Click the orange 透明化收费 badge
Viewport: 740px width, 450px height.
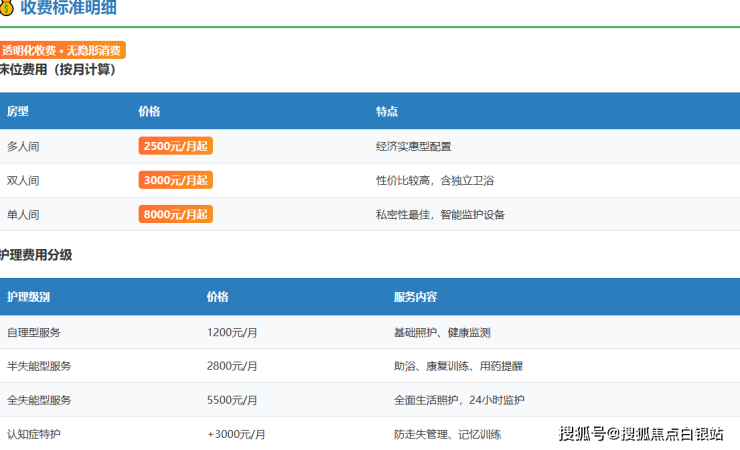click(x=63, y=50)
